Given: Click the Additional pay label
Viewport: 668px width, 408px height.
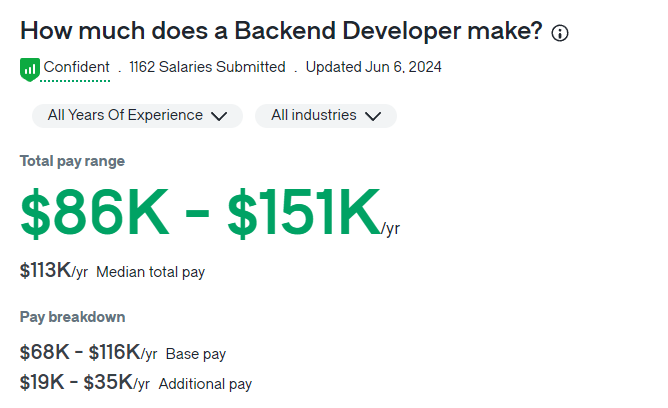Looking at the screenshot, I should click(205, 384).
